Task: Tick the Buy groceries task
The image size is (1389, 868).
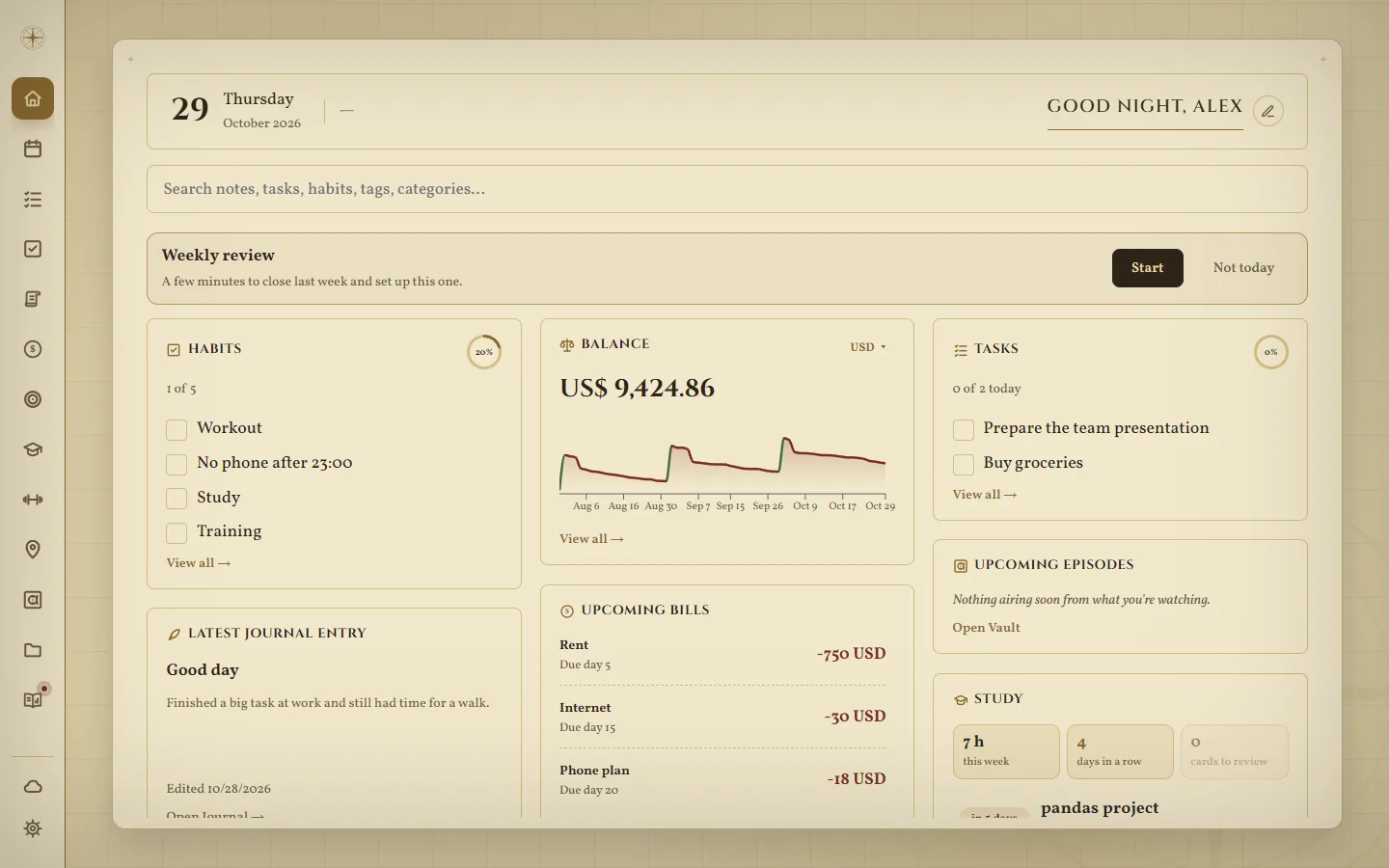Action: [x=963, y=464]
